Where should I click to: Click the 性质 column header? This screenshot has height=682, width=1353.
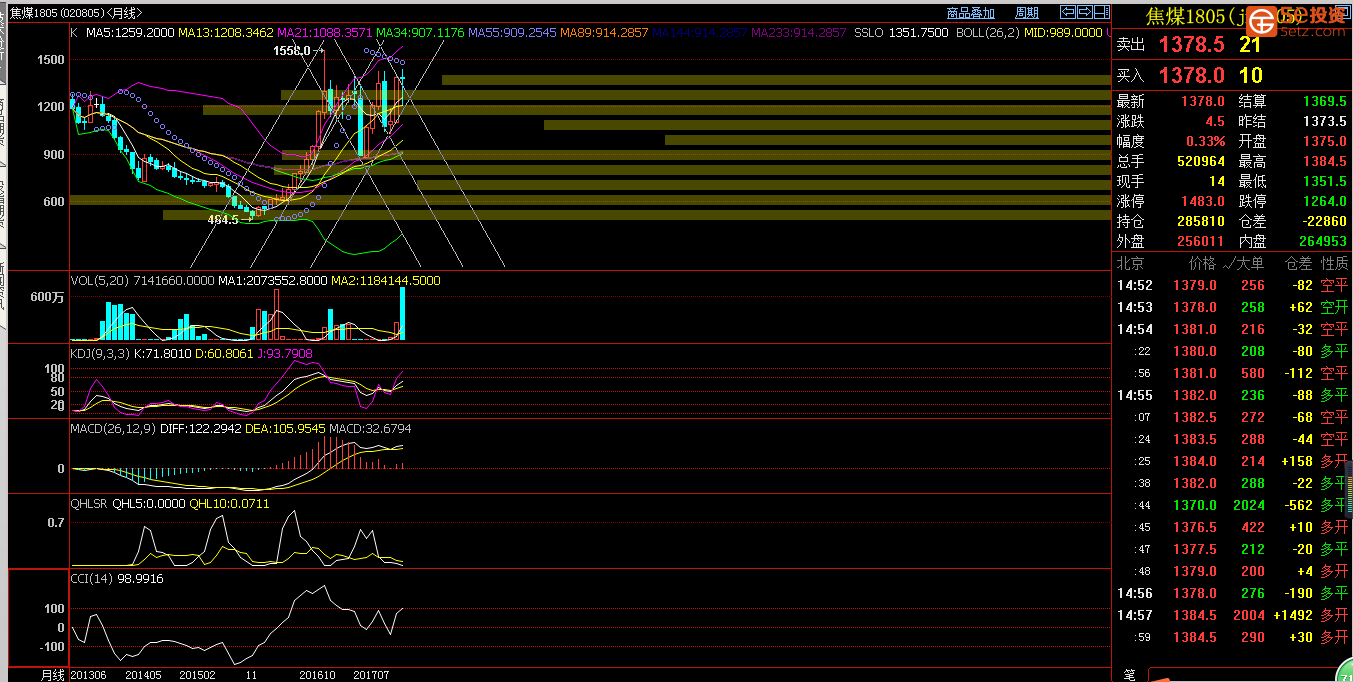pyautogui.click(x=1334, y=264)
